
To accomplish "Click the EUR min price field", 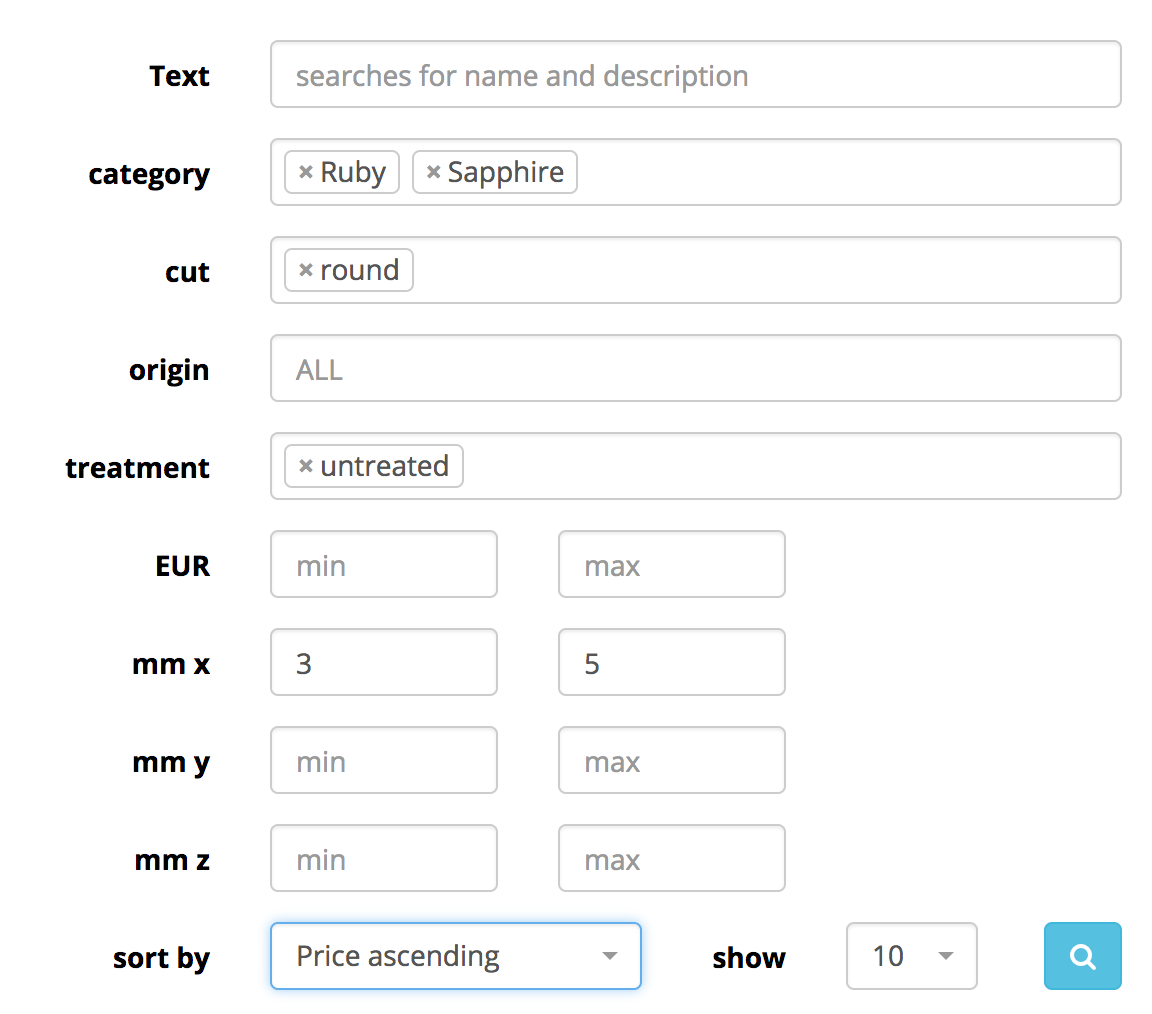I will pyautogui.click(x=383, y=564).
